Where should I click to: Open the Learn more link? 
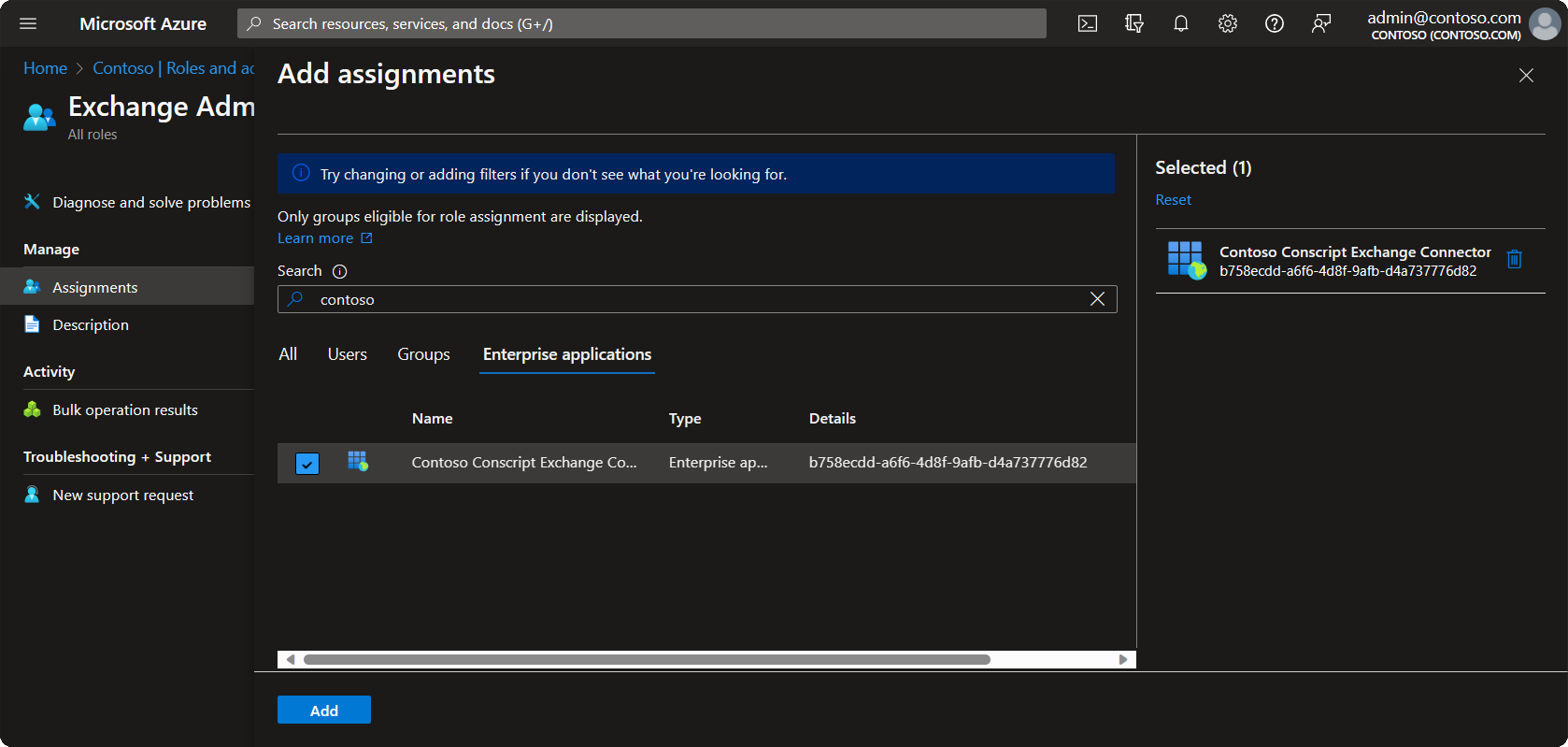pyautogui.click(x=324, y=238)
